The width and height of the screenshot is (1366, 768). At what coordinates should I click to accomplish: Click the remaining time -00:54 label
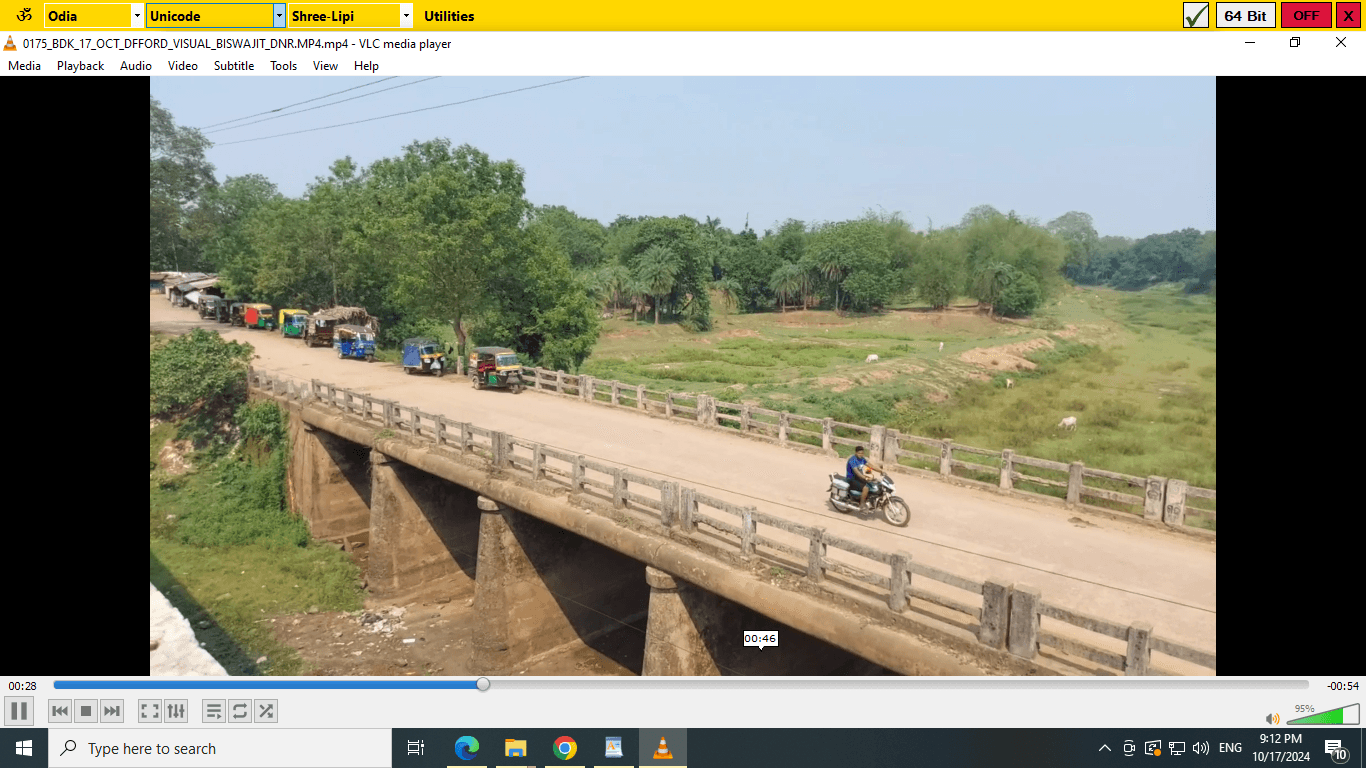1342,686
